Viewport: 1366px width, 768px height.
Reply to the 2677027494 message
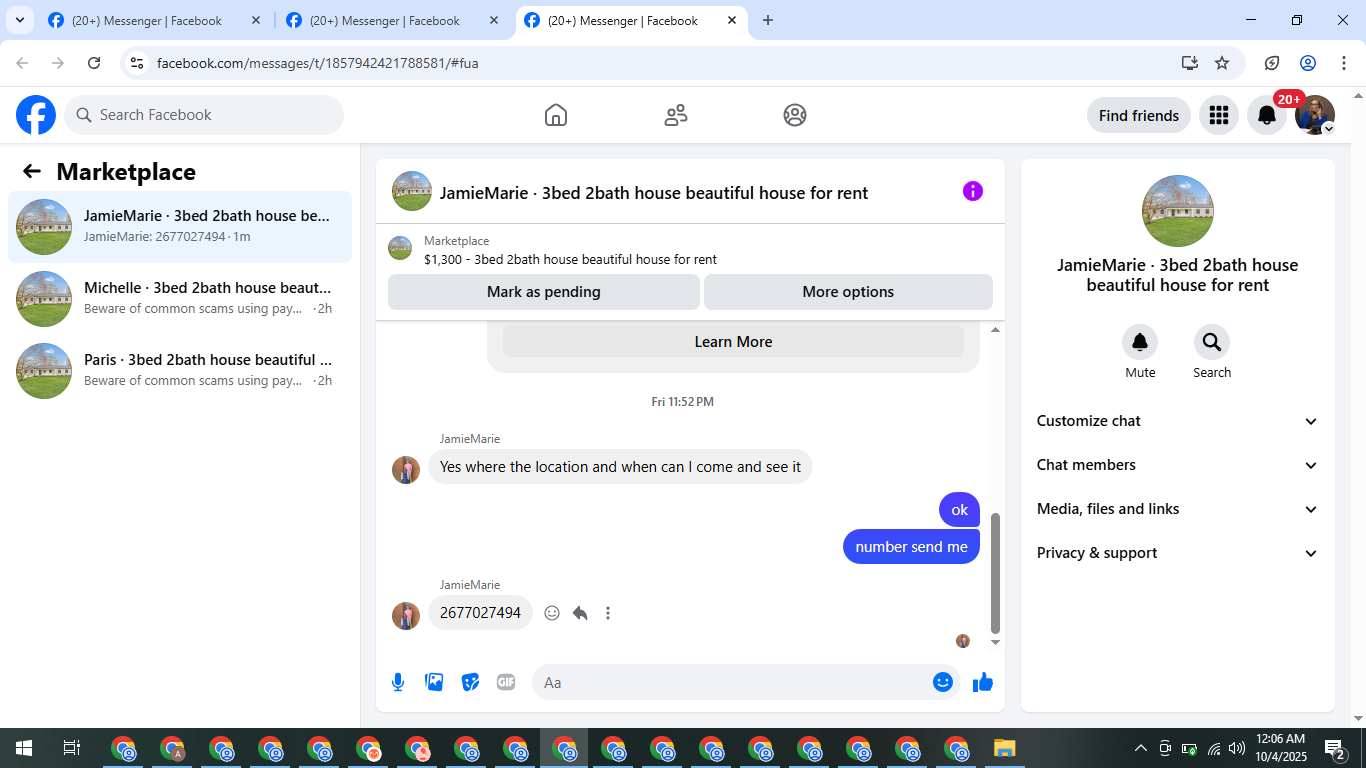pos(580,613)
